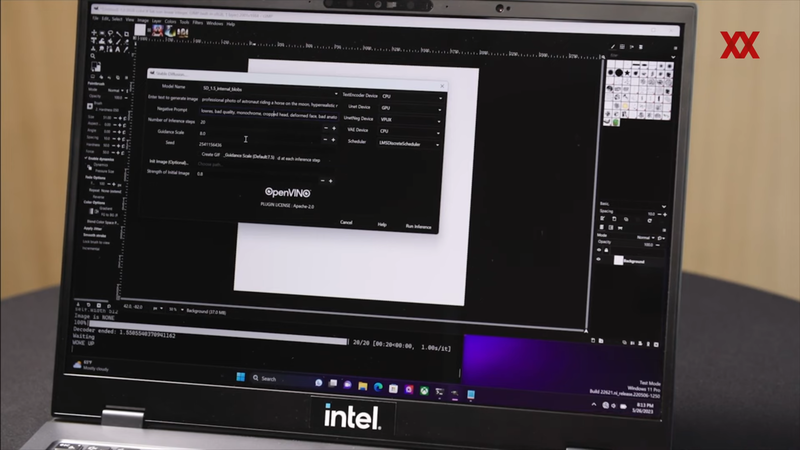
Task: Open File Explorer from taskbar
Action: [363, 386]
